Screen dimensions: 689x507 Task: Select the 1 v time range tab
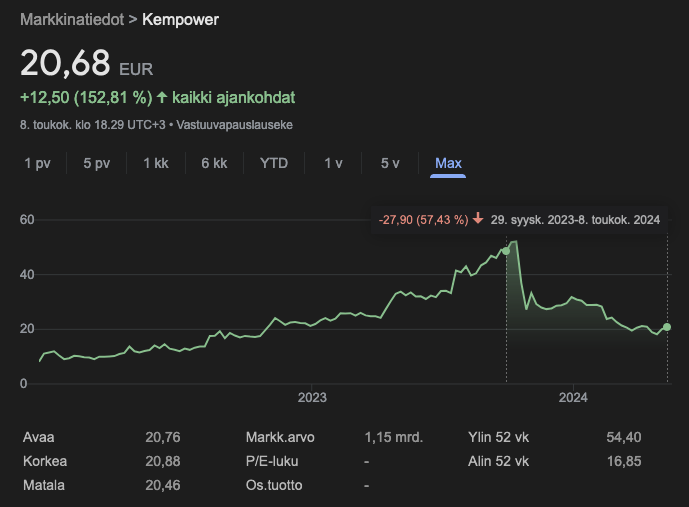click(333, 163)
